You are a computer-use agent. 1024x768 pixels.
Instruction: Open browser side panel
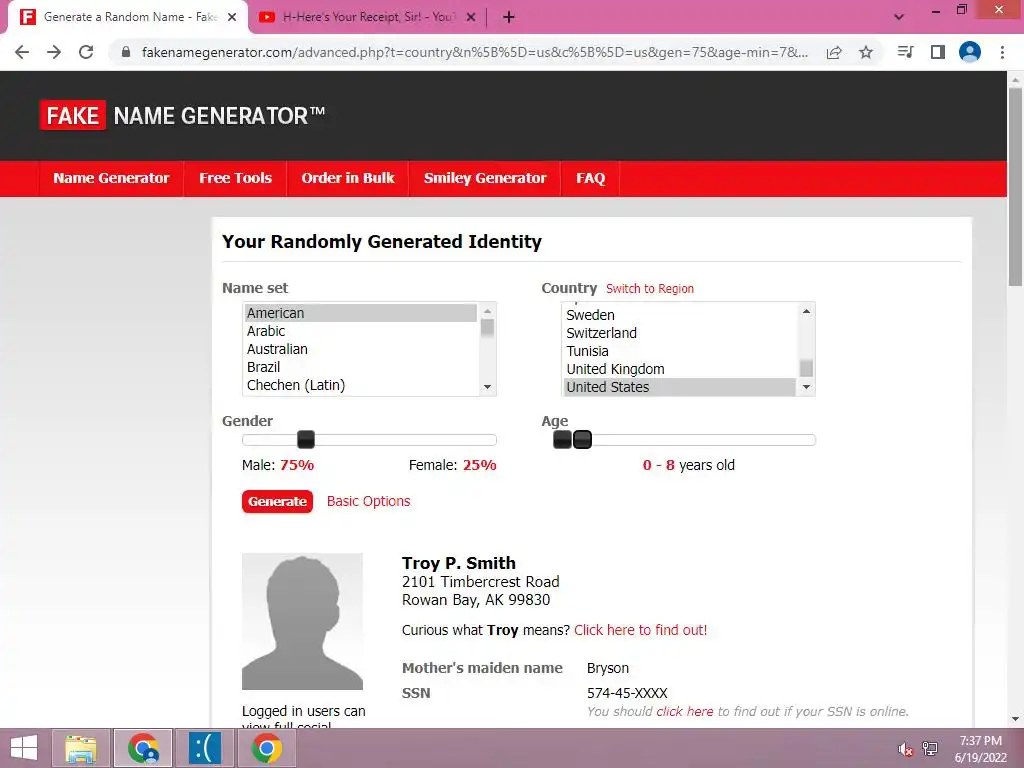[938, 52]
